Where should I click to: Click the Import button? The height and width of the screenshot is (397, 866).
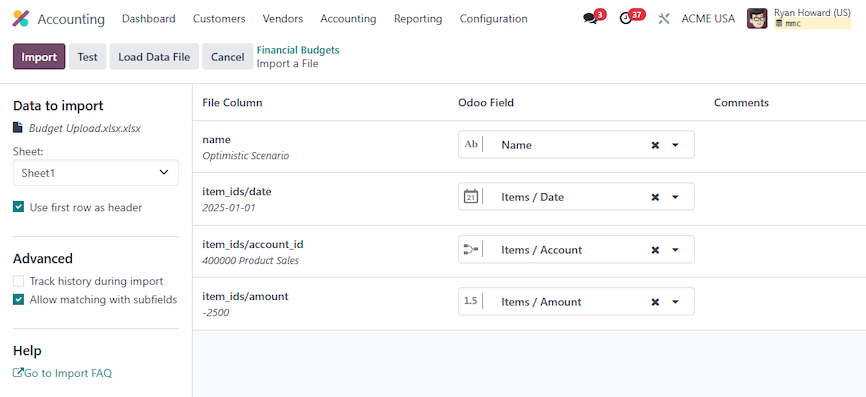click(x=39, y=57)
